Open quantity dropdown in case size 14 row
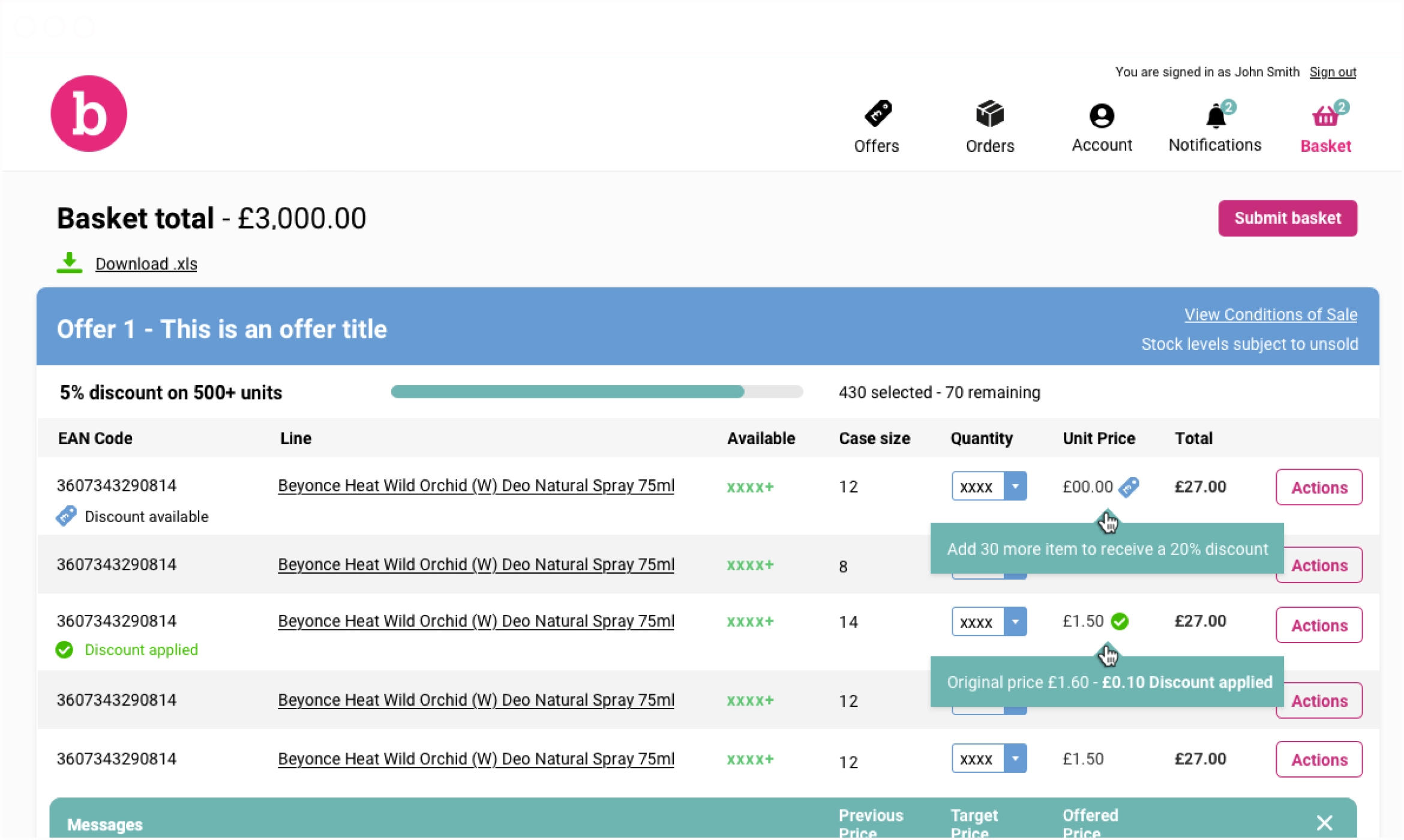Screen dimensions: 1404x840 tap(1015, 622)
